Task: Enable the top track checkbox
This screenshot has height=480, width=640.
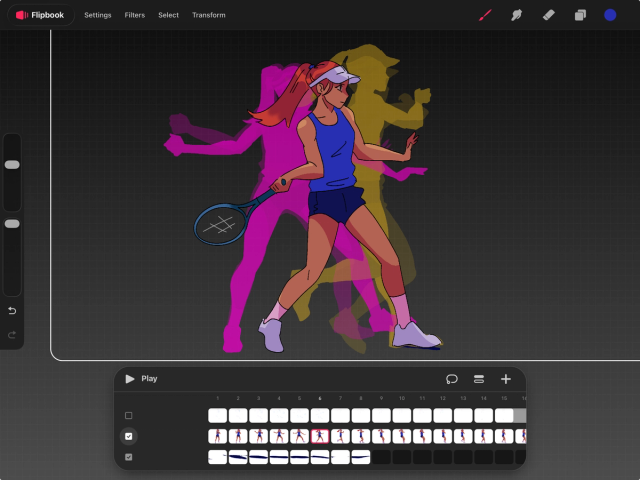Action: pos(128,415)
